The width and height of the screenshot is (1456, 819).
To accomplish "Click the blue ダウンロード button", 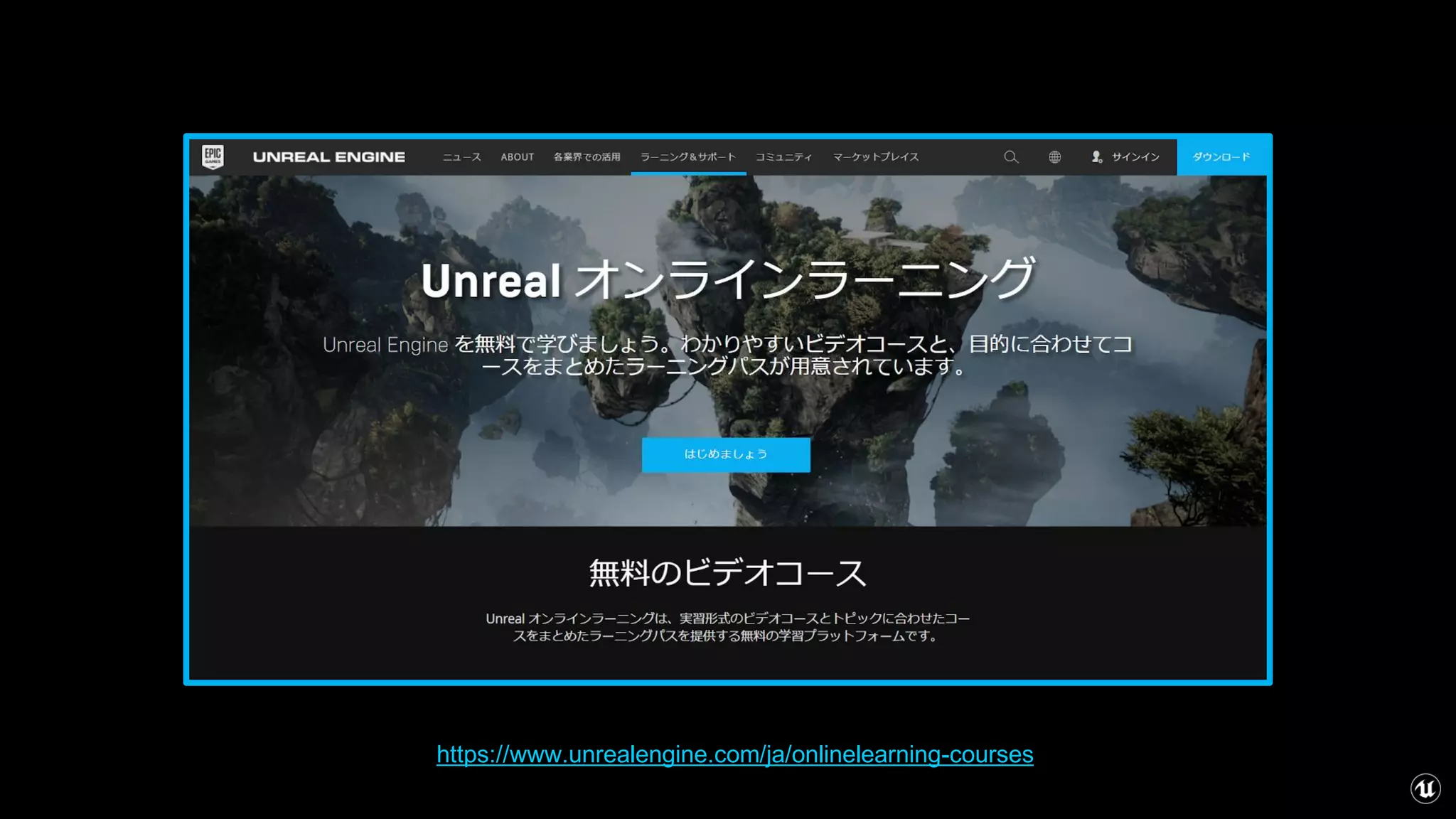I will click(1221, 157).
